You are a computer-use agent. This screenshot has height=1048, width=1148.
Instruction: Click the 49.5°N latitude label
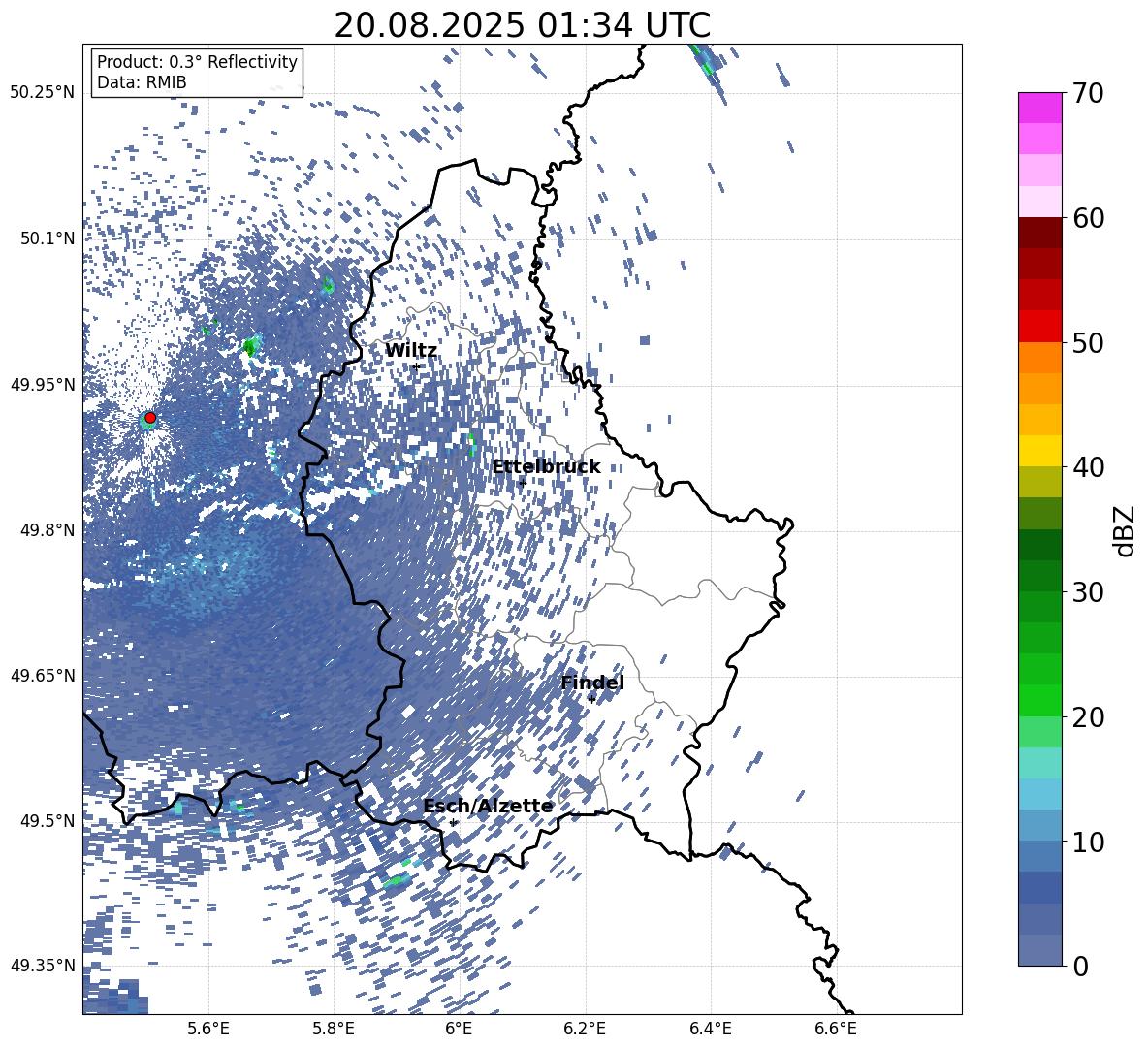47,821
